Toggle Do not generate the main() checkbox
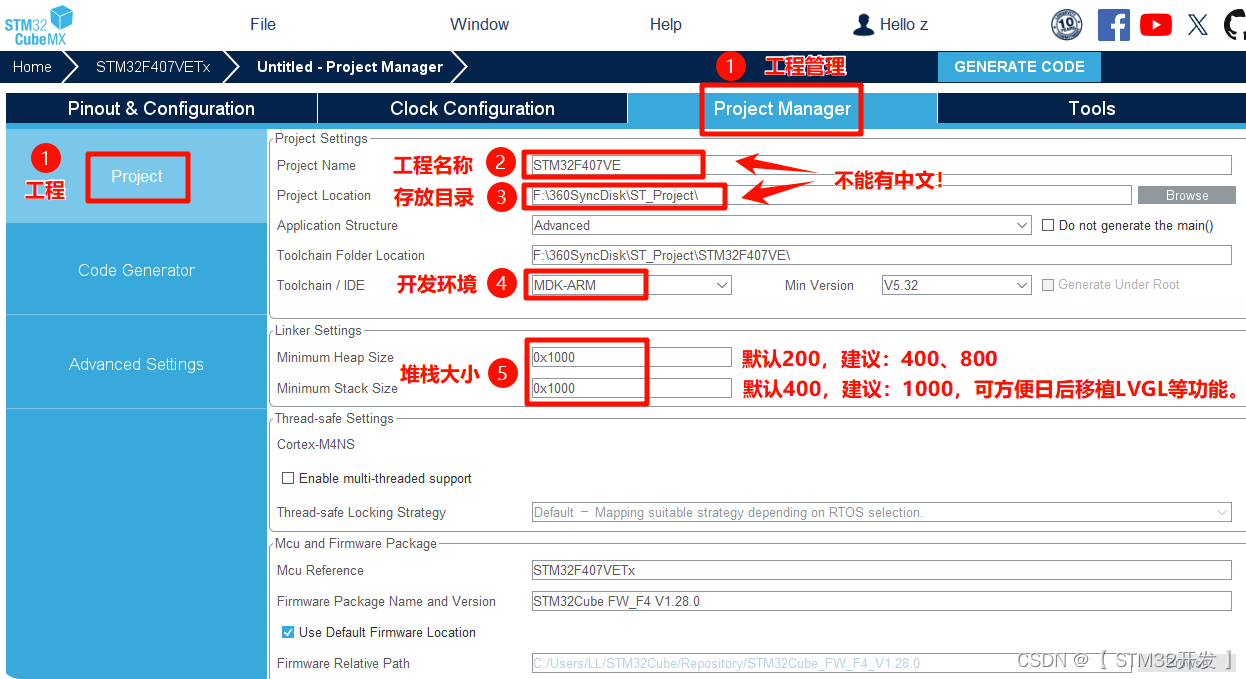The width and height of the screenshot is (1246, 679). pos(1048,225)
